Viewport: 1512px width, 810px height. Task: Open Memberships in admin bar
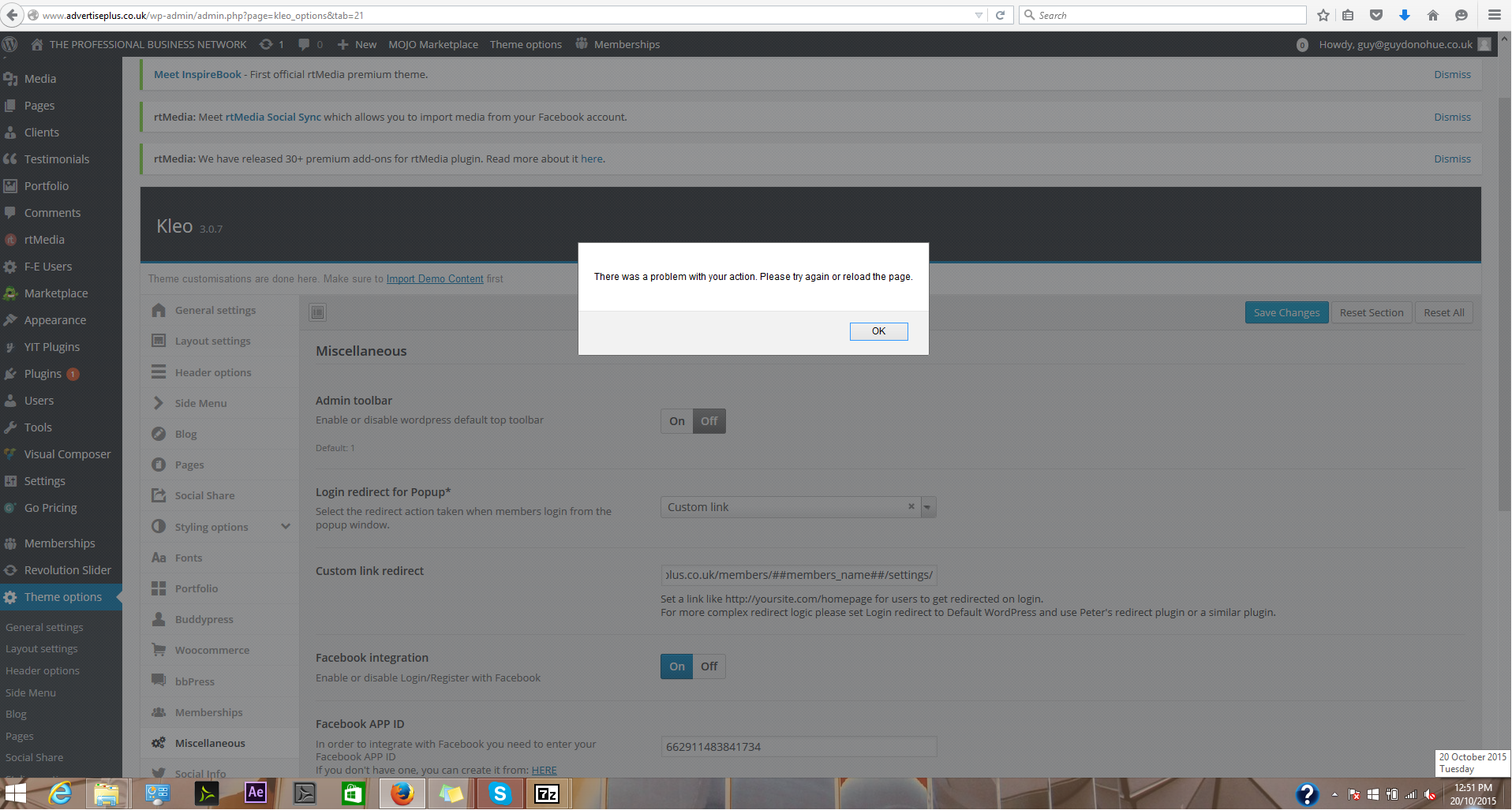[618, 44]
